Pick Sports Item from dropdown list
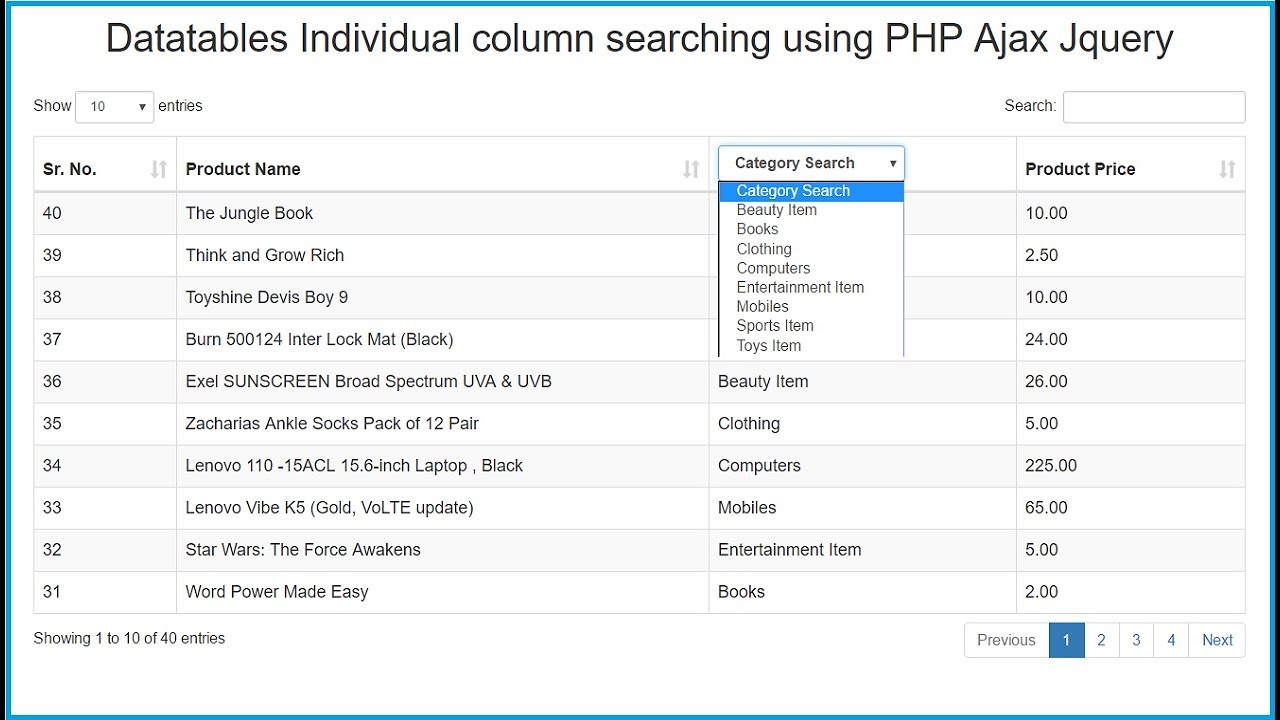The image size is (1280, 720). (775, 326)
